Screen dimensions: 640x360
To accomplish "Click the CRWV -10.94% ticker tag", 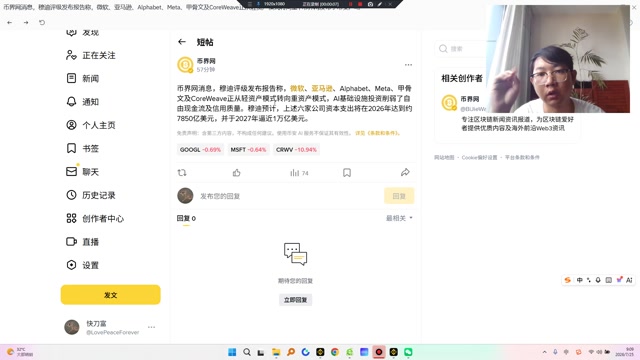I will click(296, 150).
